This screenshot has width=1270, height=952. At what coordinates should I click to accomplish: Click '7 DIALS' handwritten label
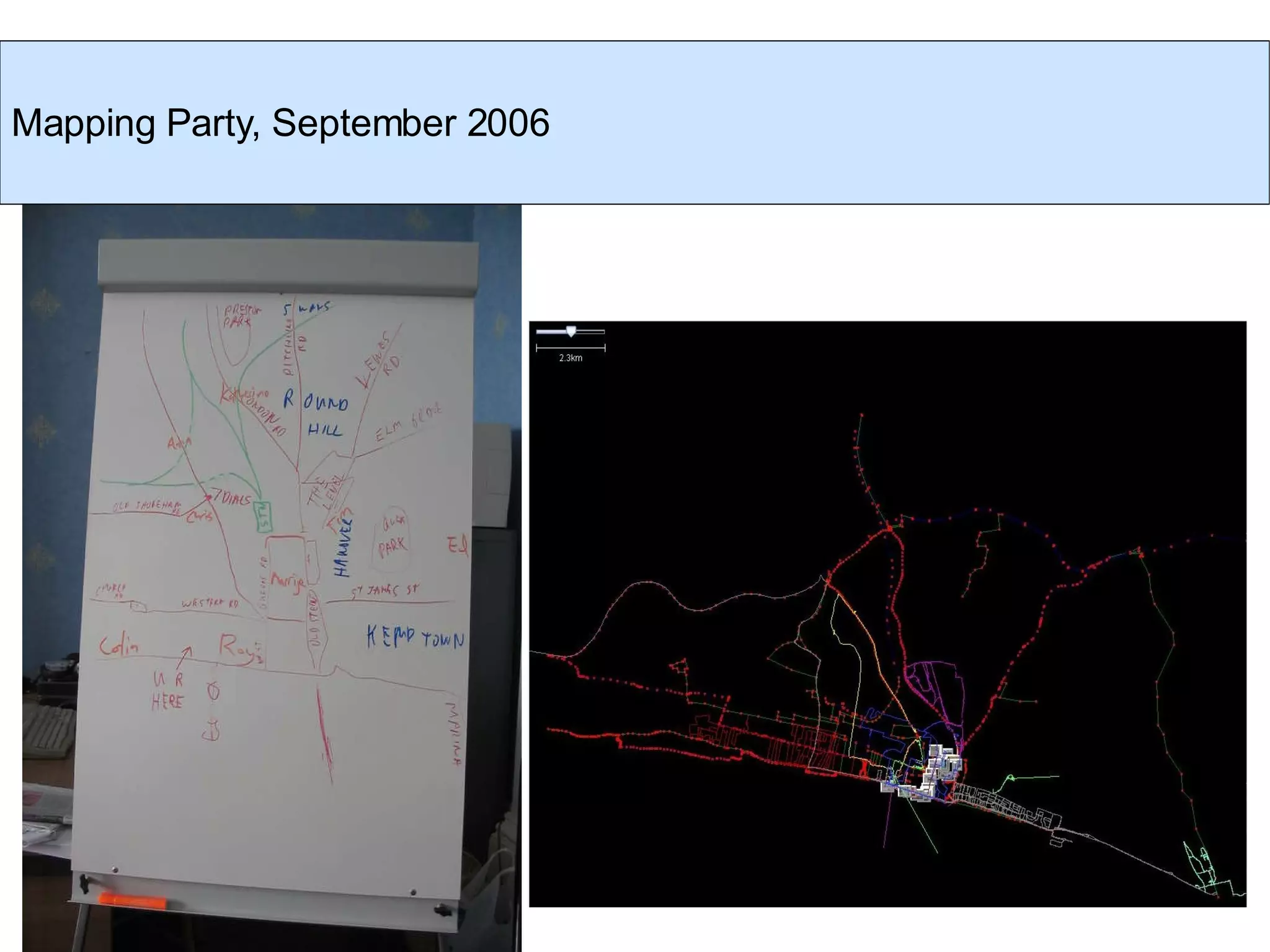click(232, 498)
